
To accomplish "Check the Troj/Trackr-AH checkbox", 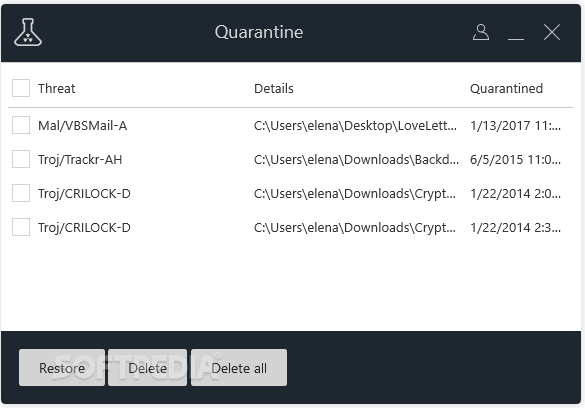I will pos(21,159).
